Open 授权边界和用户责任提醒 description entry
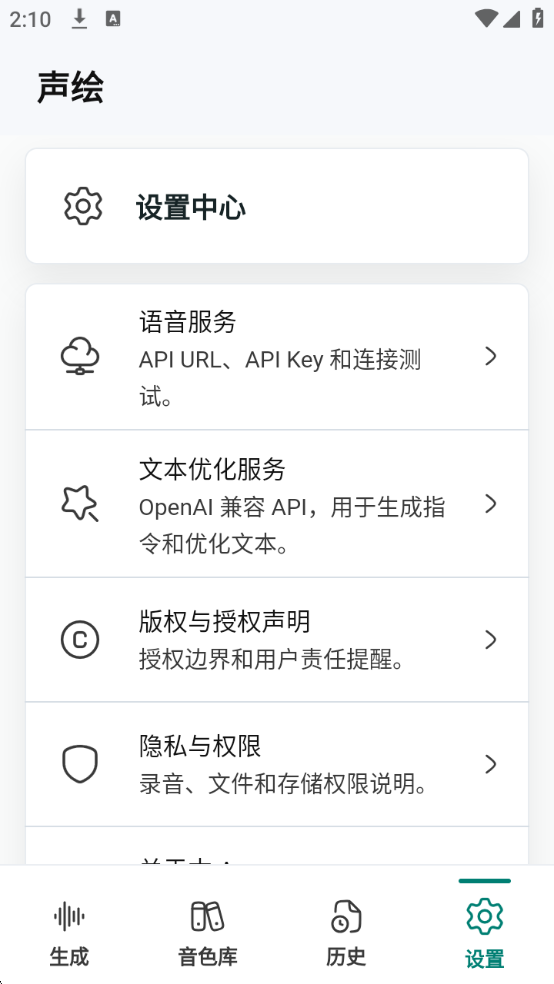This screenshot has width=554, height=984. [x=271, y=660]
